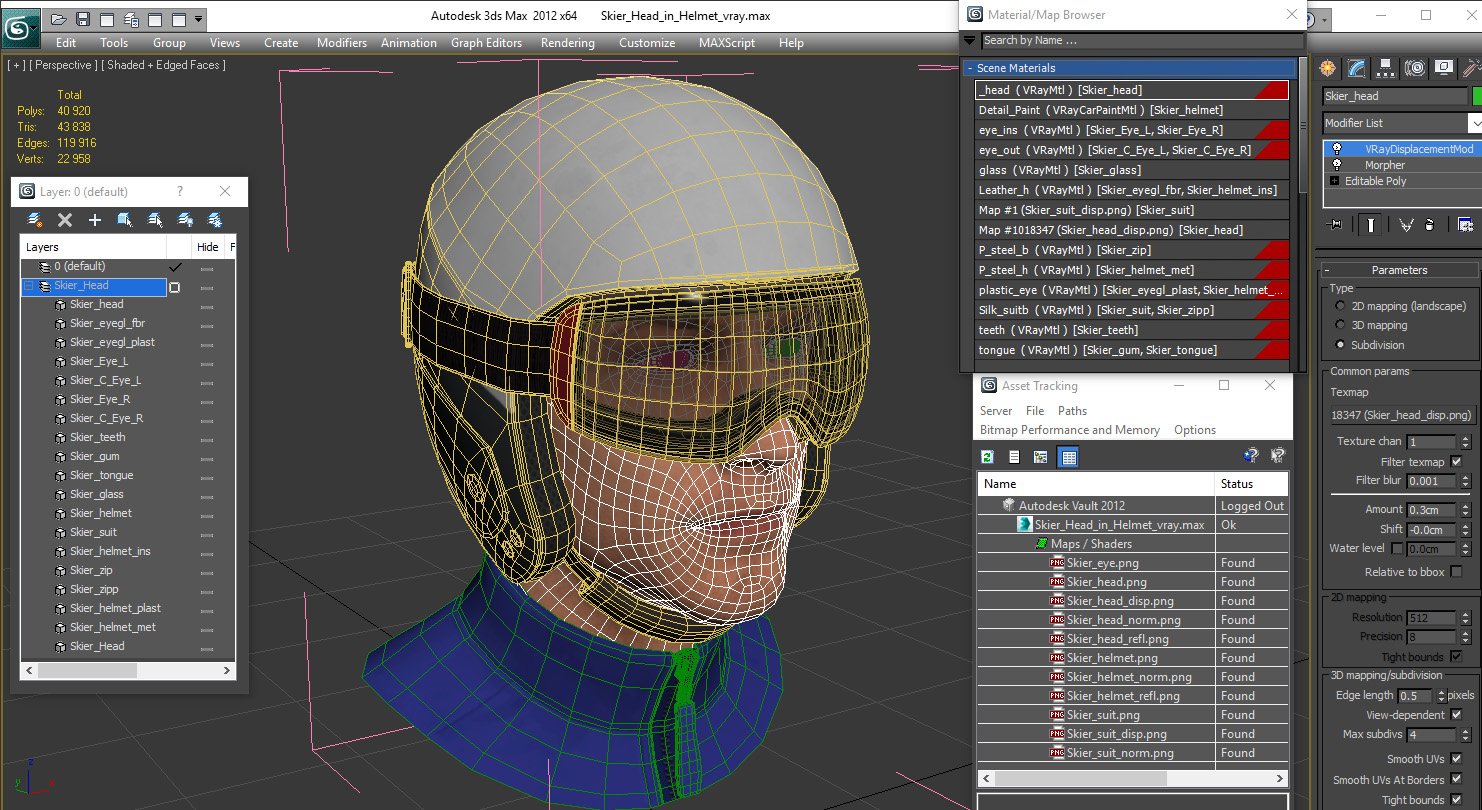1482x810 pixels.
Task: Collapse the Scene Materials group
Action: click(x=970, y=68)
